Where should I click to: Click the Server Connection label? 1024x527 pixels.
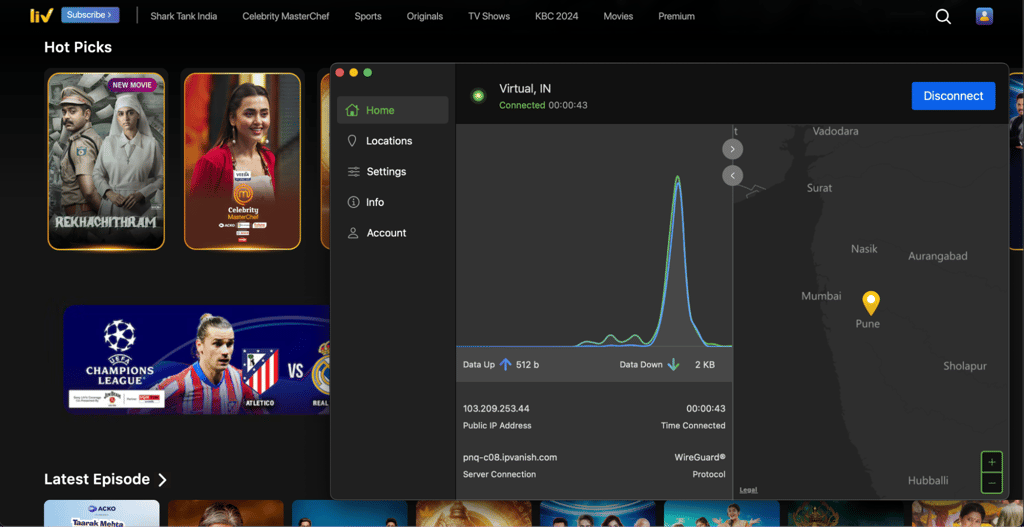coord(499,475)
